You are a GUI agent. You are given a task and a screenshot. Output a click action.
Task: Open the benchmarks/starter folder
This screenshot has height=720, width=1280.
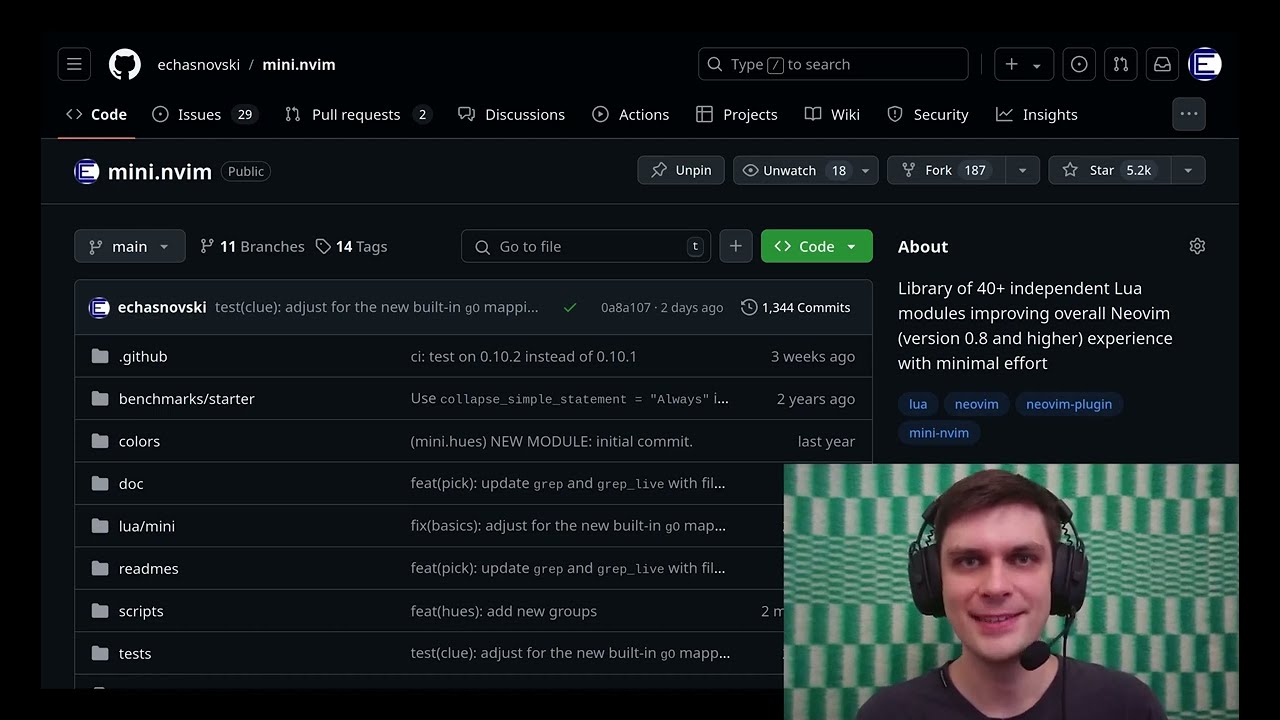[187, 399]
